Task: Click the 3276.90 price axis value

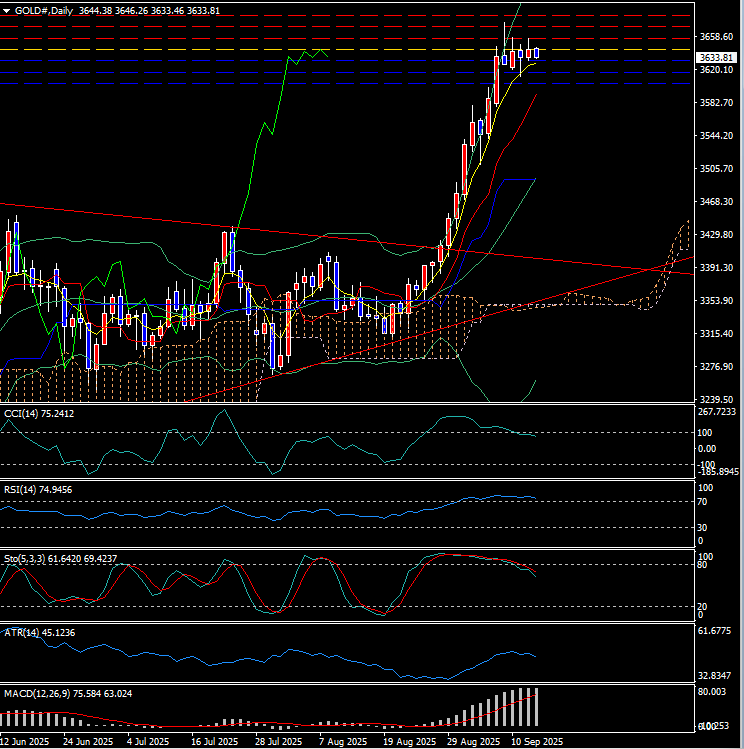Action: point(716,366)
